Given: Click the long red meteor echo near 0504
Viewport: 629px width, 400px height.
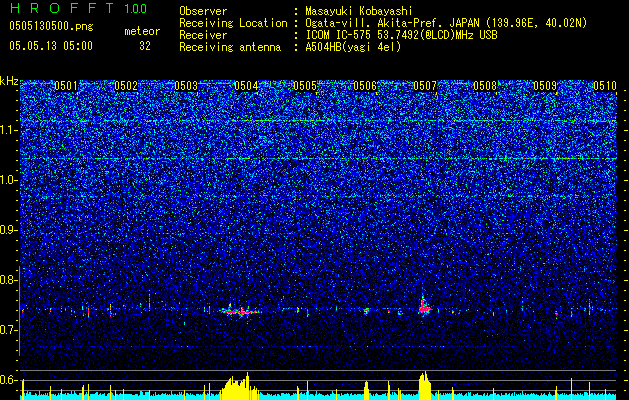Looking at the screenshot, I should (240, 311).
